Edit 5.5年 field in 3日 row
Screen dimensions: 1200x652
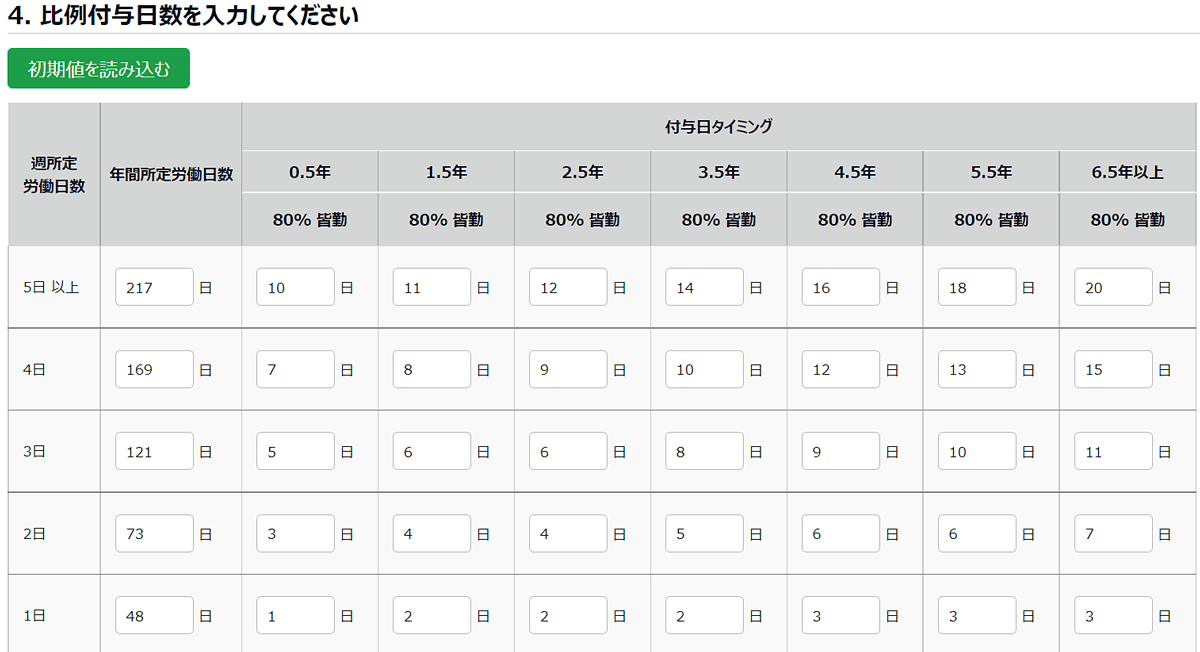point(977,451)
